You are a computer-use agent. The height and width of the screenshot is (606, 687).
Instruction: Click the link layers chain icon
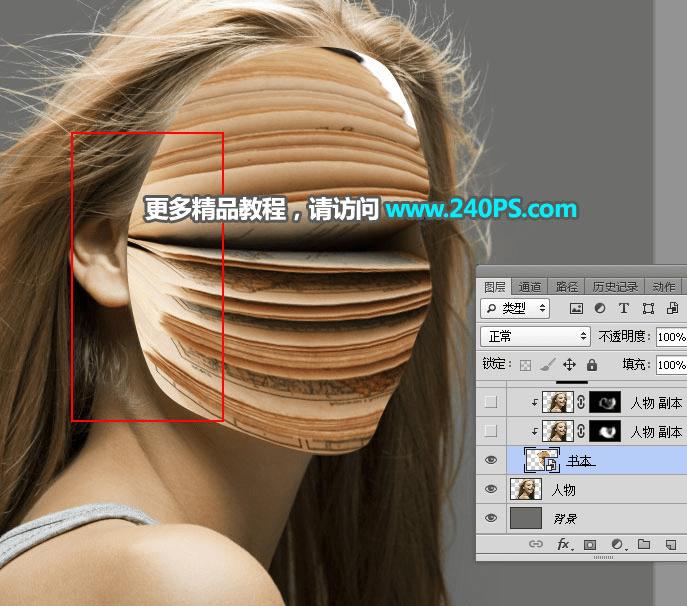pyautogui.click(x=536, y=544)
